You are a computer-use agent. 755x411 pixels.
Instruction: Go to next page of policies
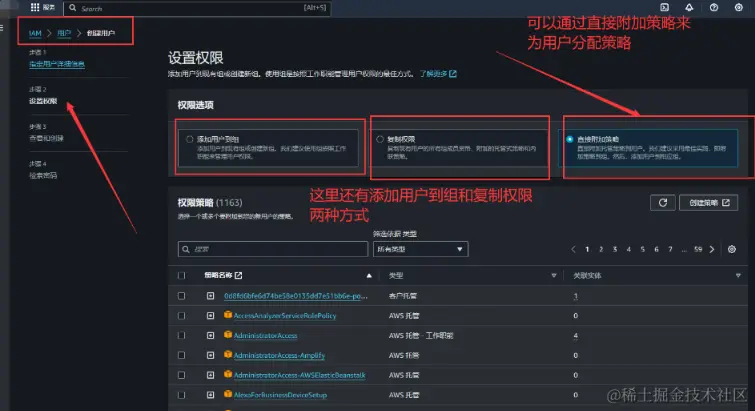(712, 249)
